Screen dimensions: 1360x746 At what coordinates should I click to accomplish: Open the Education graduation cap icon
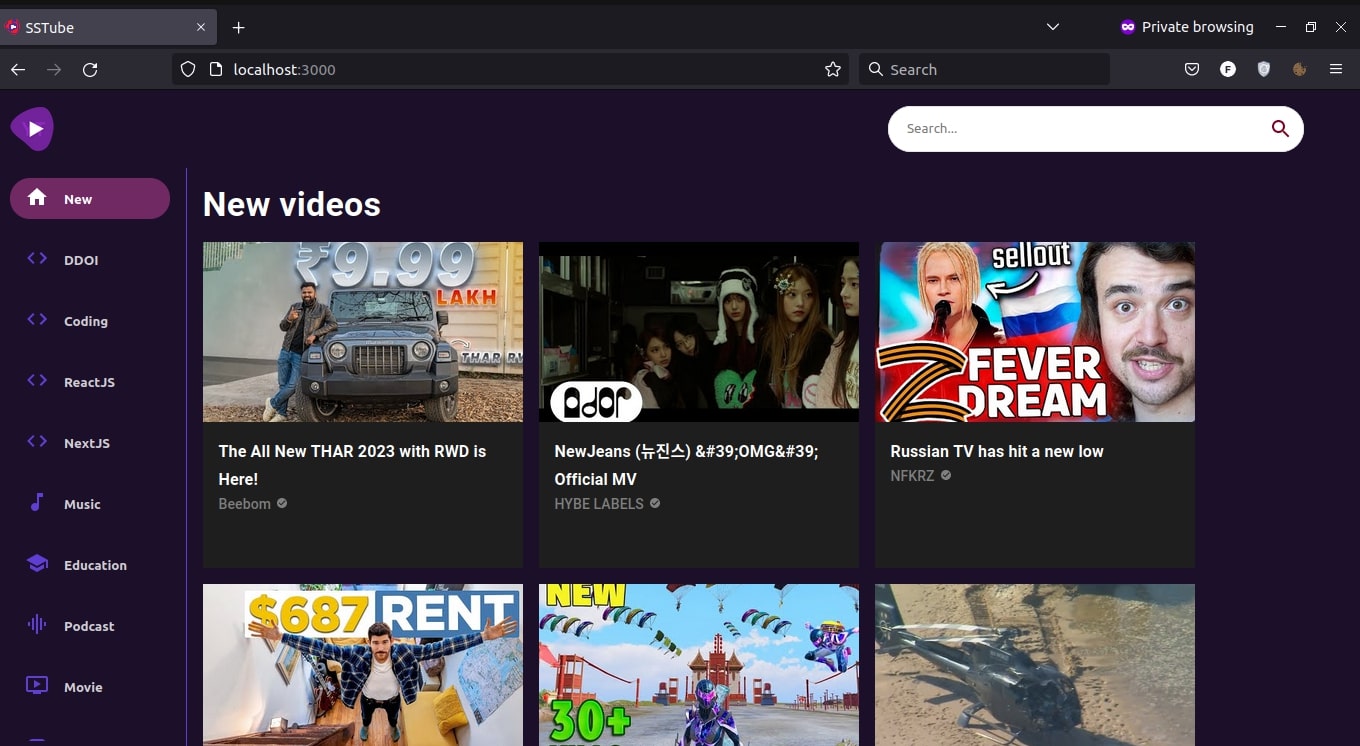37,564
